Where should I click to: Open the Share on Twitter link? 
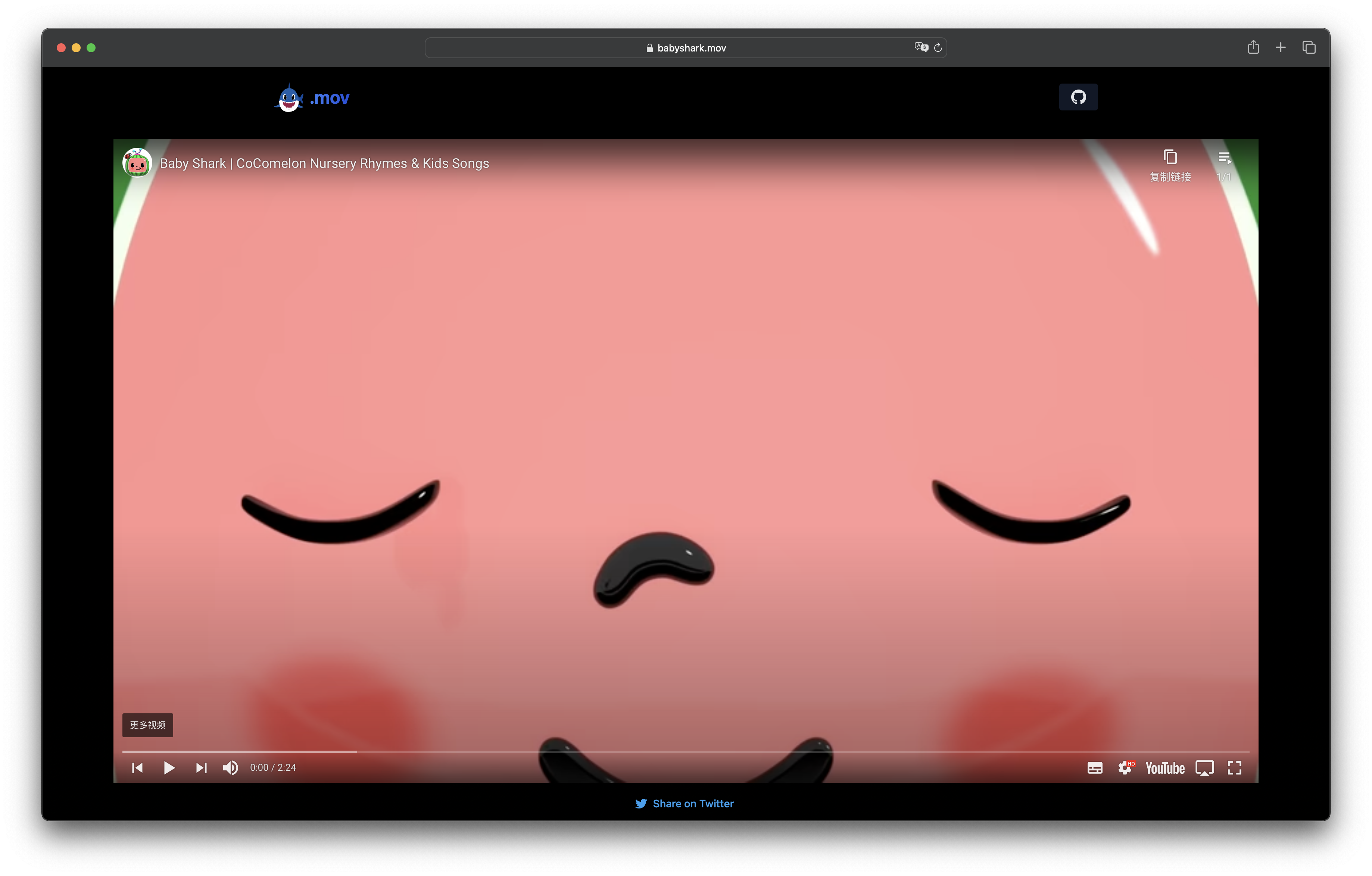click(x=685, y=804)
